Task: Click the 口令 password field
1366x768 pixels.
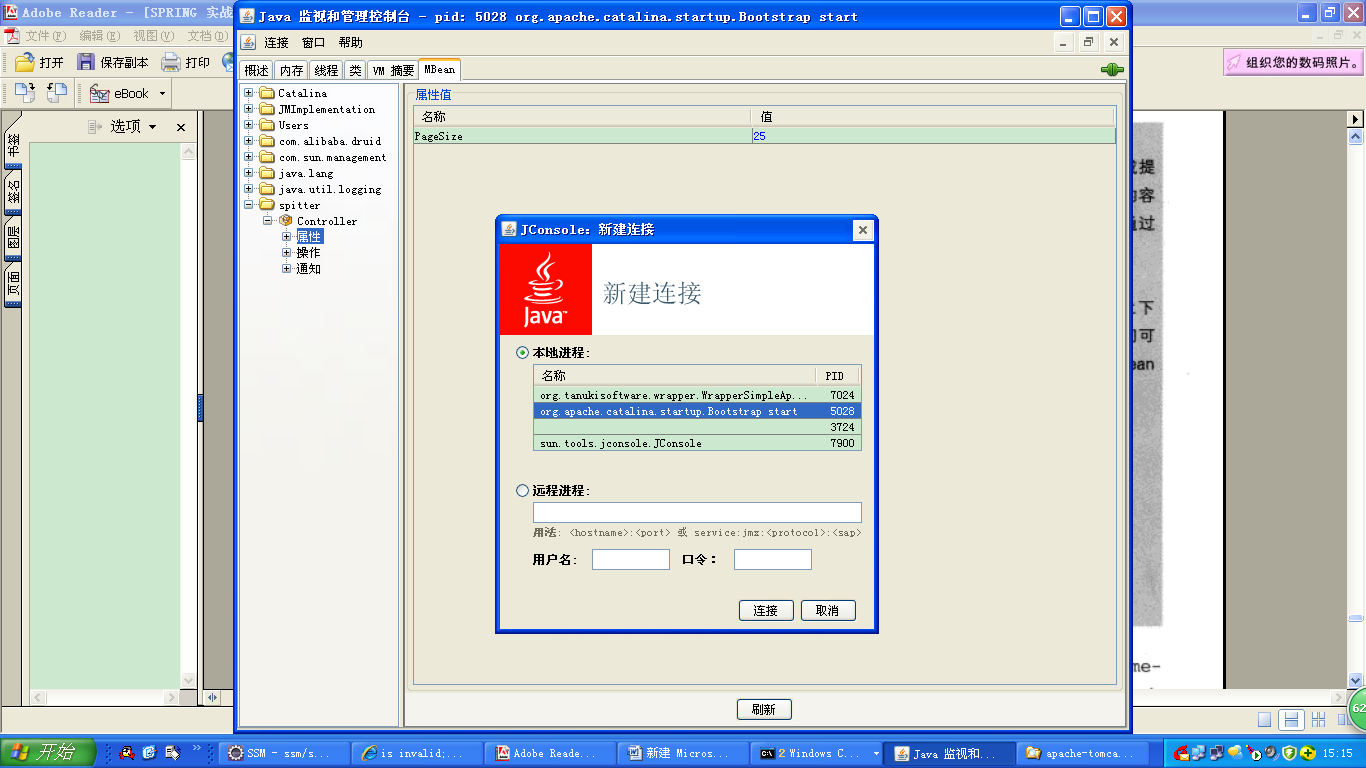Action: pos(773,559)
